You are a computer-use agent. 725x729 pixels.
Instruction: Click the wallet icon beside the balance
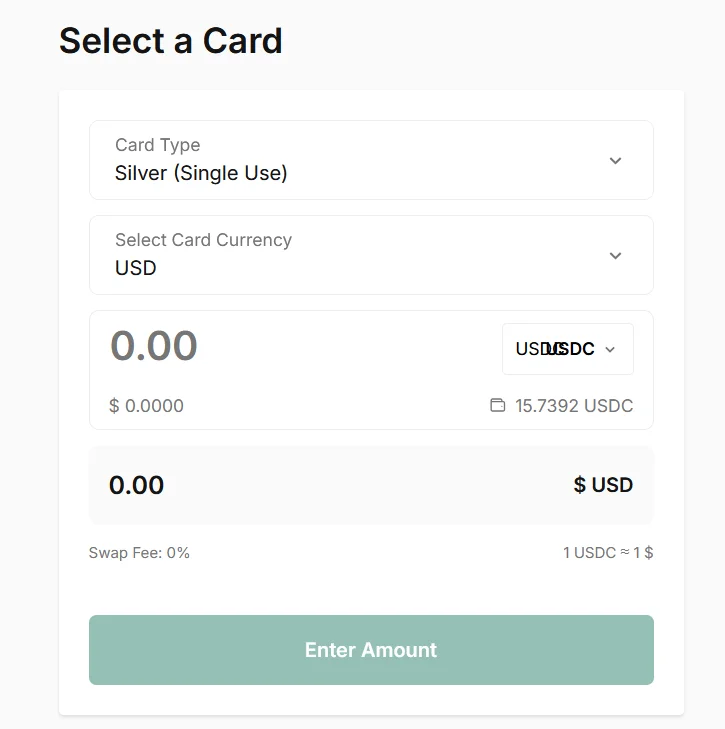pos(497,406)
